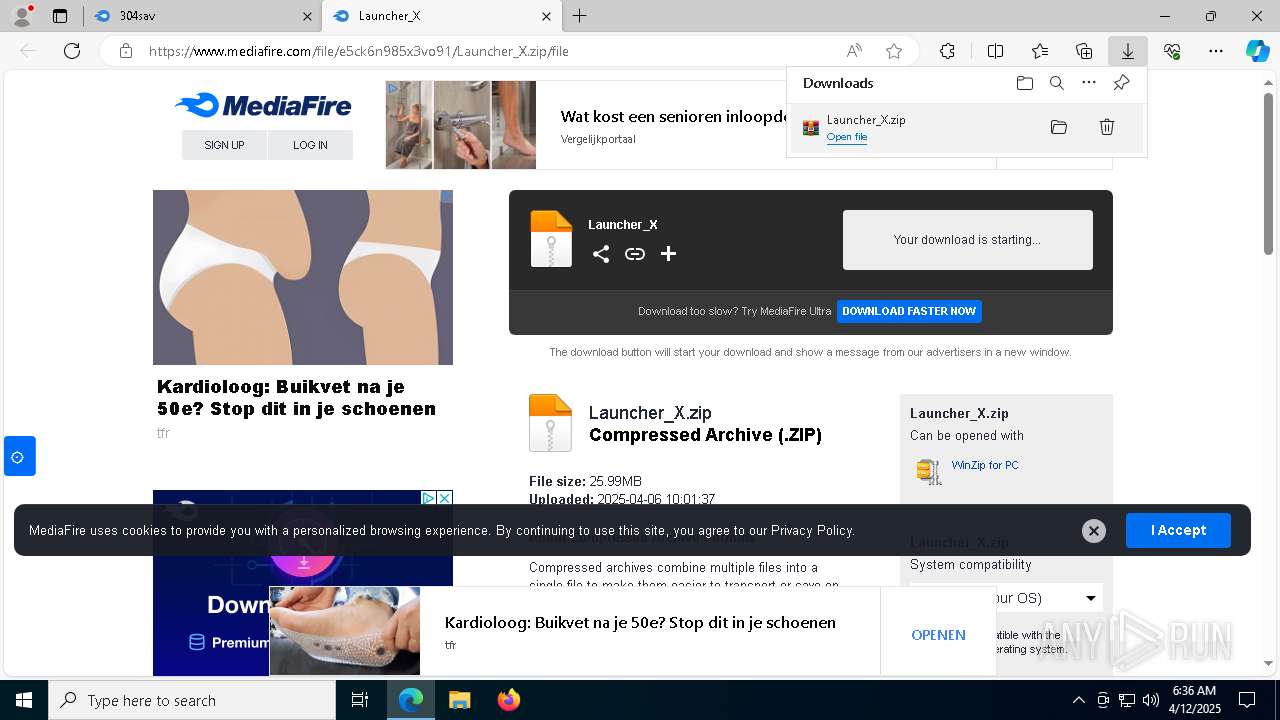Screen dimensions: 1280x720
Task: Click the taskbar search box
Action: pyautogui.click(x=192, y=700)
